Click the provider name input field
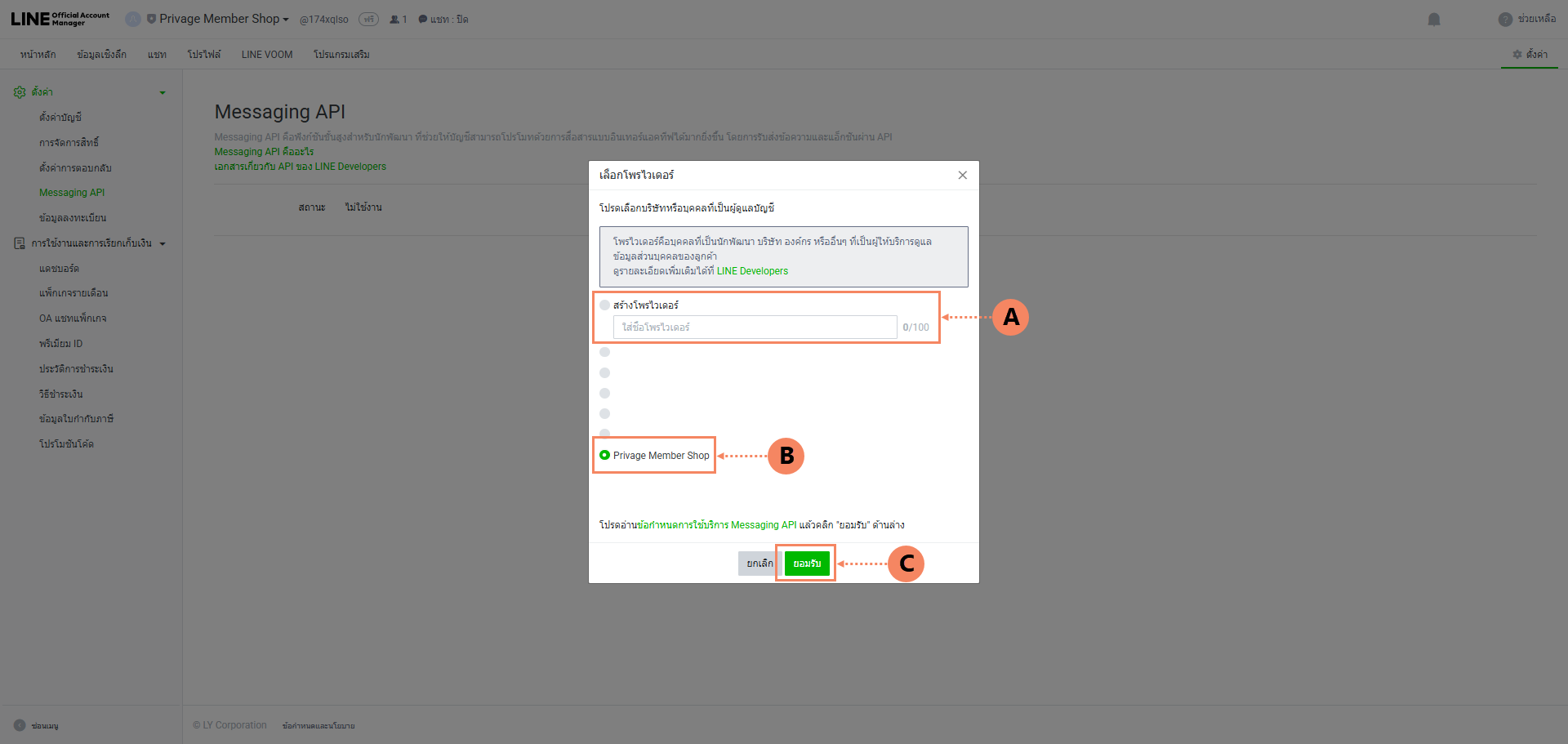This screenshot has width=1568, height=744. coord(754,327)
